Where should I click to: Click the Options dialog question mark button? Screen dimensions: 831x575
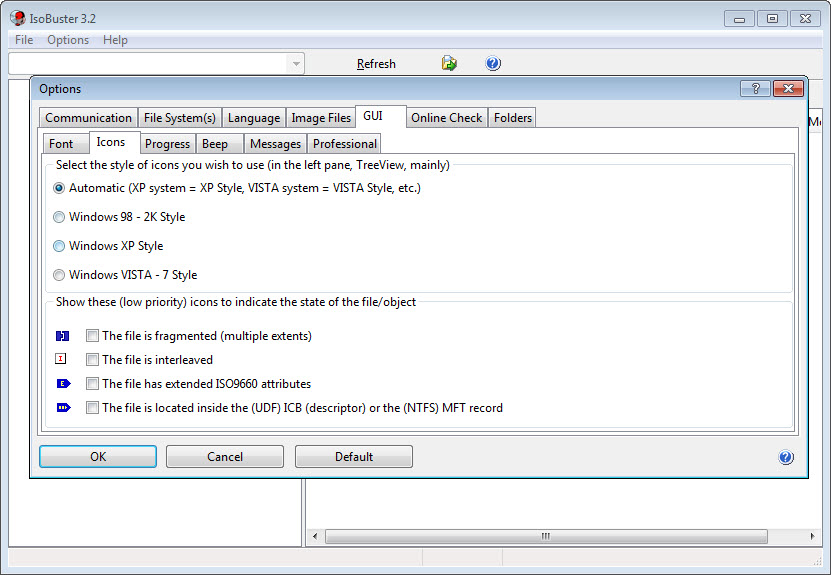(755, 89)
